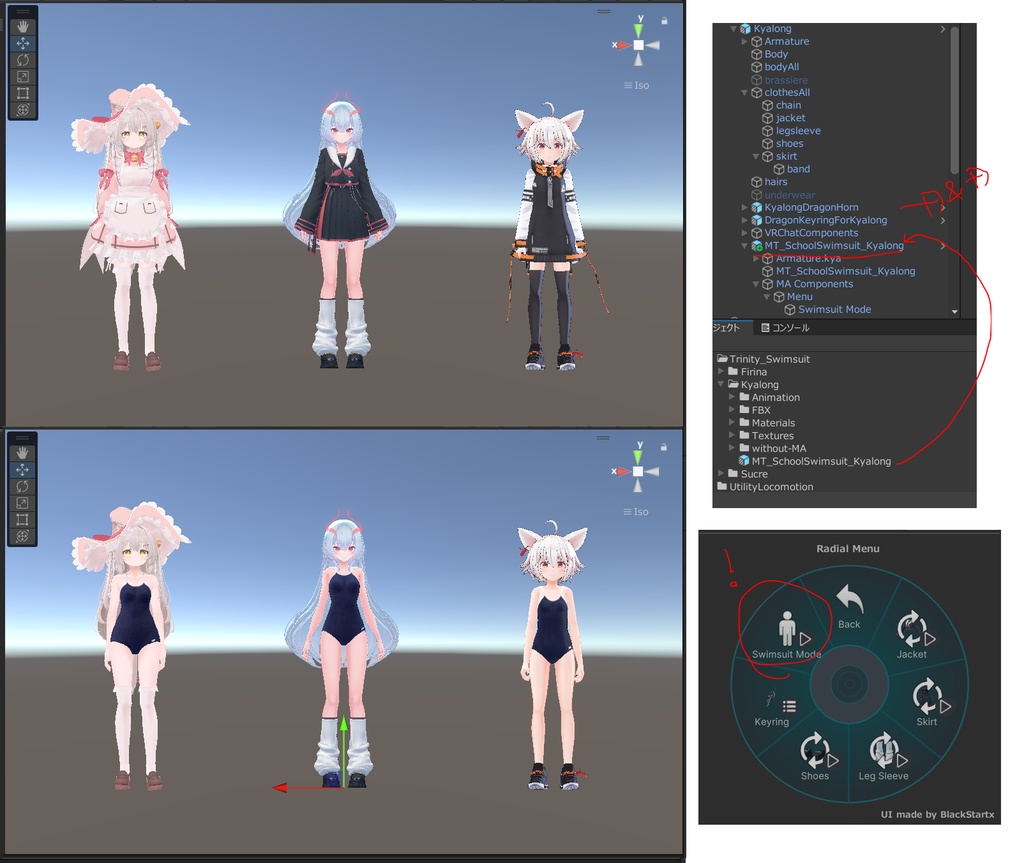Select the Move tool in top scene view
The image size is (1024, 863).
(23, 44)
